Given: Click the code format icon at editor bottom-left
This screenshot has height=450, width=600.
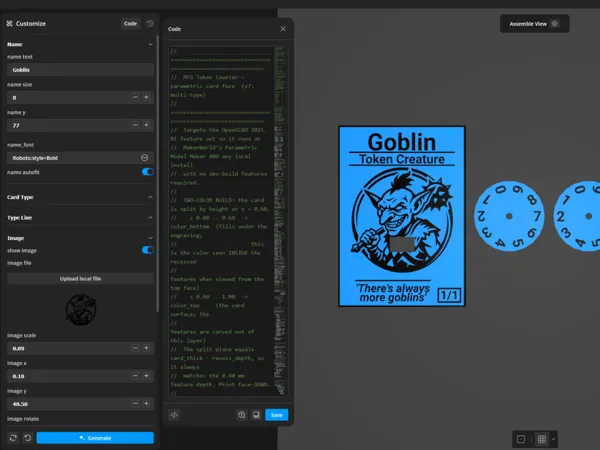Looking at the screenshot, I should [x=174, y=415].
